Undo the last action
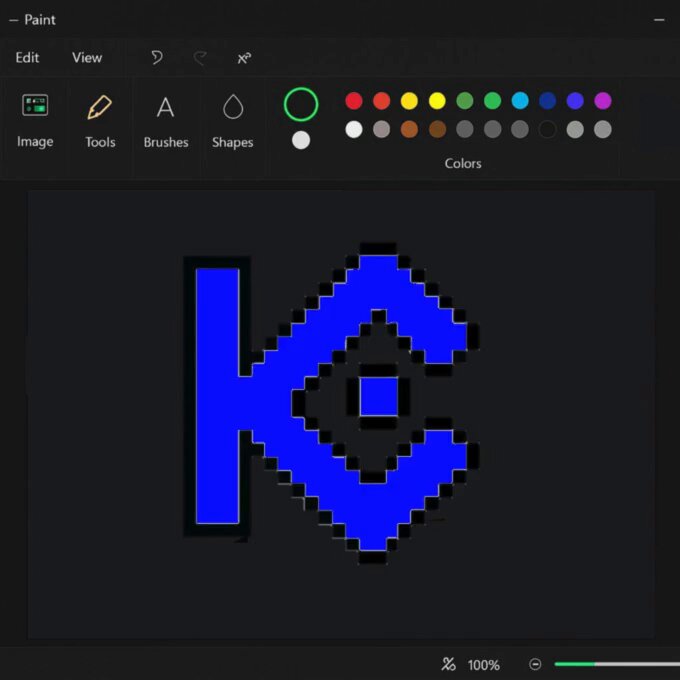This screenshot has width=680, height=680. 157,57
